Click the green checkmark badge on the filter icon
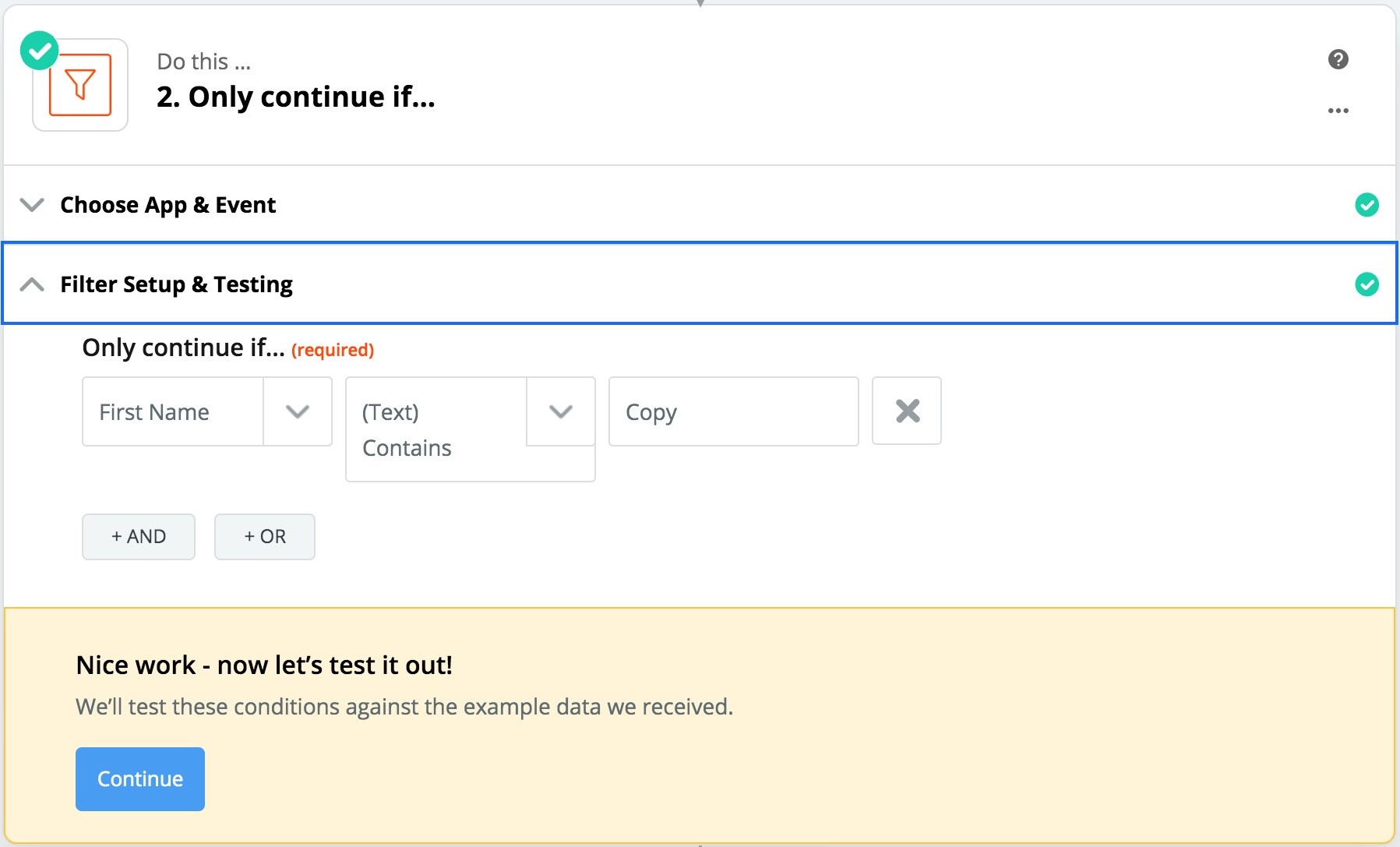The image size is (1400, 847). [x=39, y=51]
